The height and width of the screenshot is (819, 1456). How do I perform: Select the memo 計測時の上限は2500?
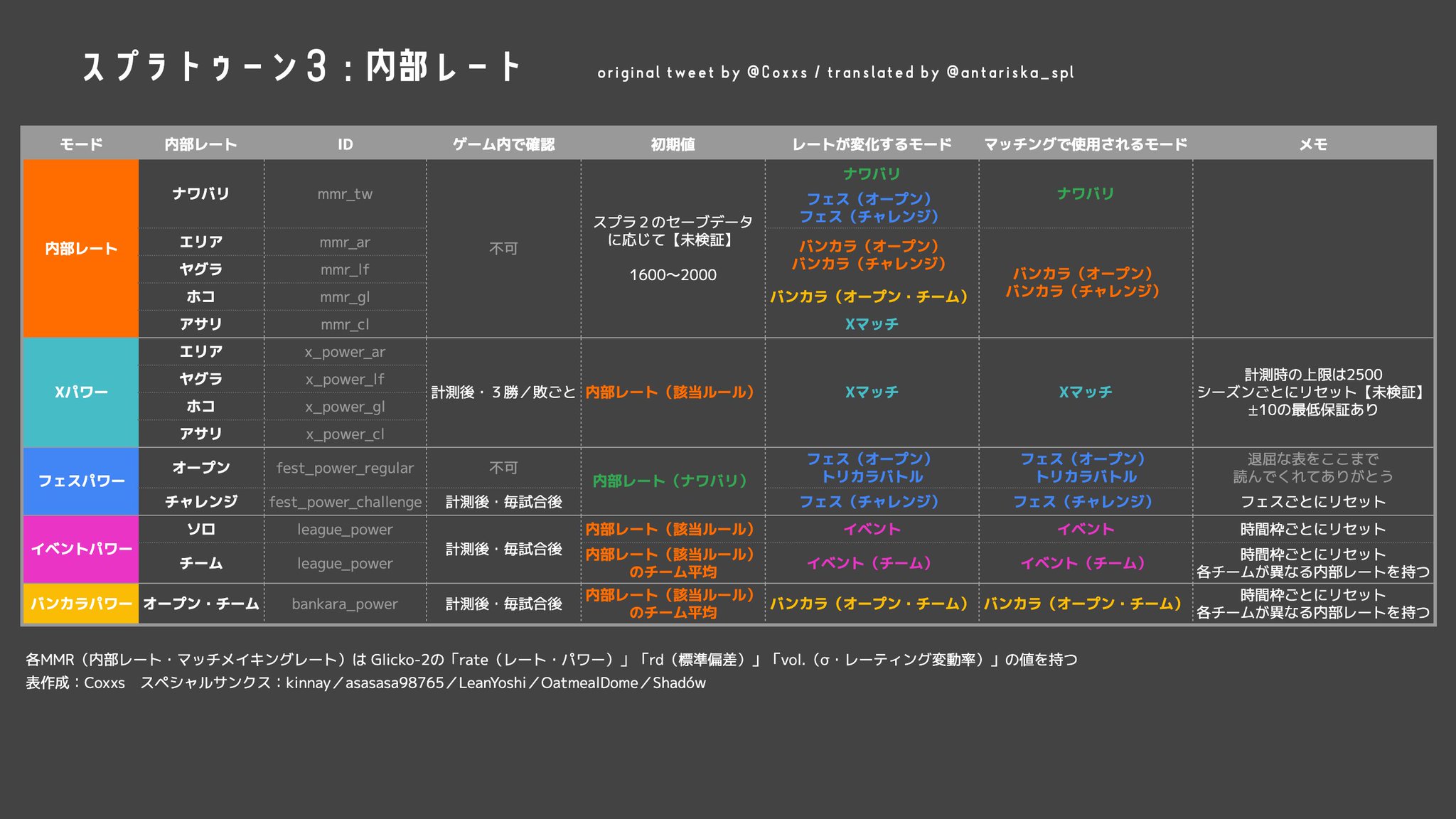(x=1313, y=375)
